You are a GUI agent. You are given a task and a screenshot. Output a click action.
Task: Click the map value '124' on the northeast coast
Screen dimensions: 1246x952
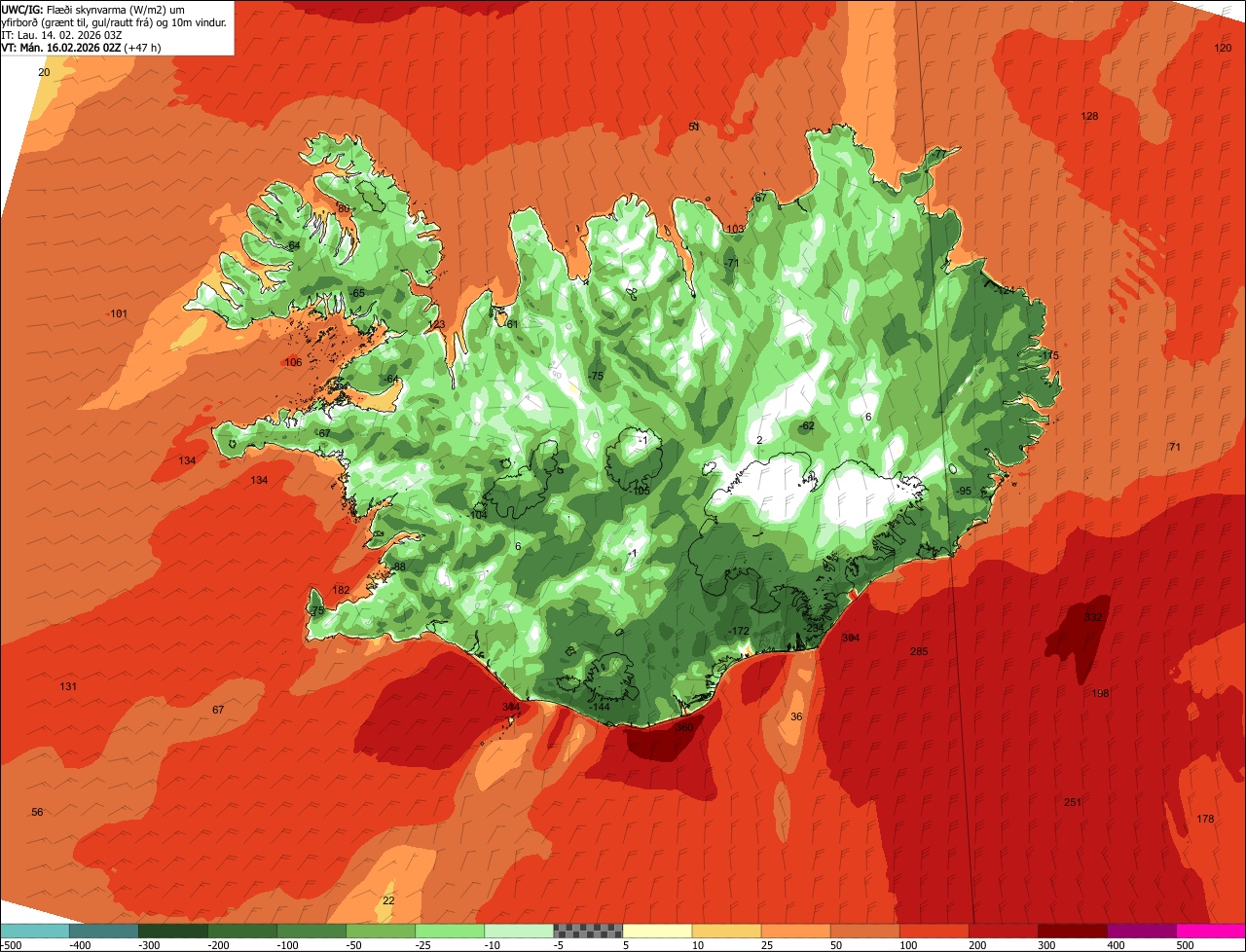[1006, 290]
